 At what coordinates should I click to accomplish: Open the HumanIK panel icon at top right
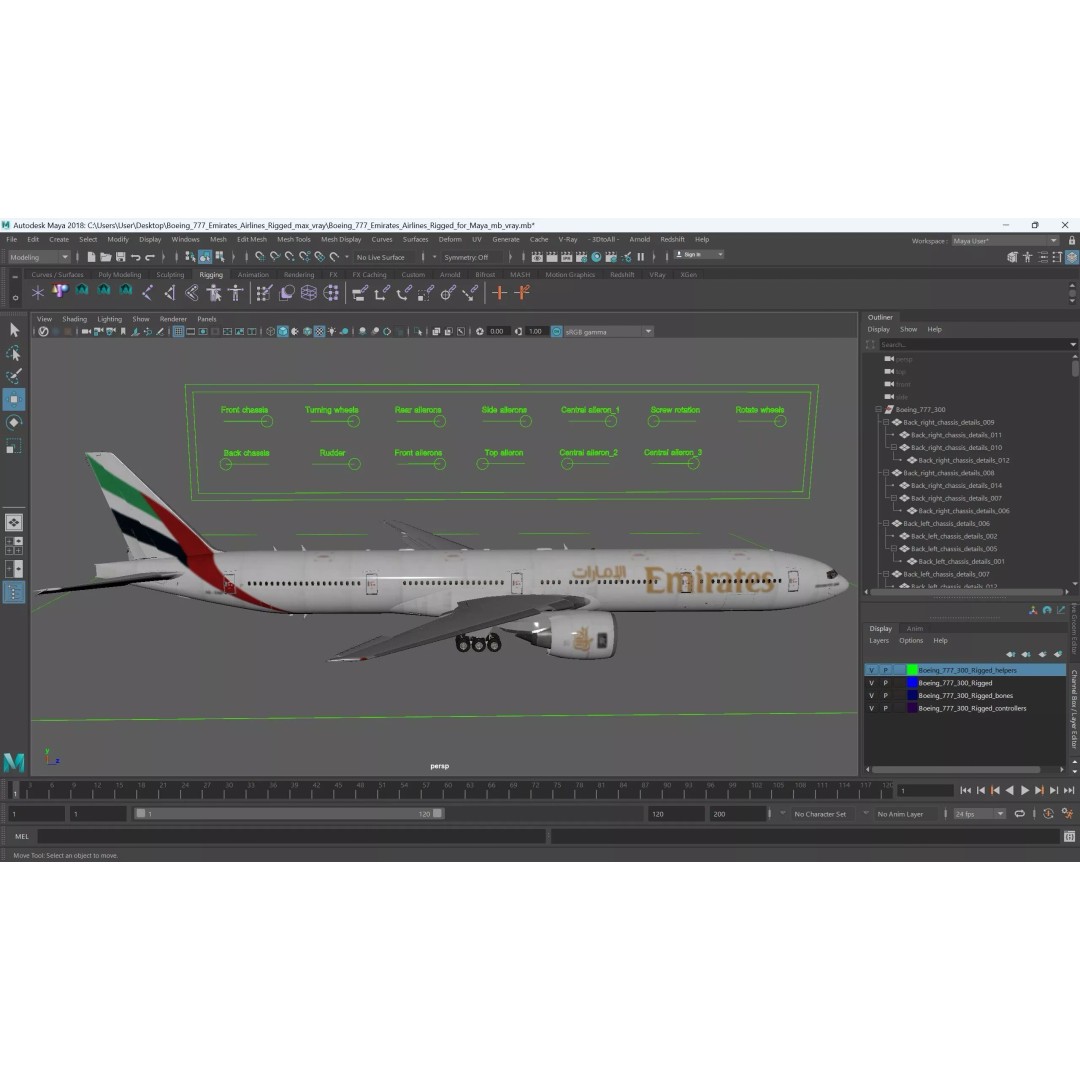[x=1027, y=257]
